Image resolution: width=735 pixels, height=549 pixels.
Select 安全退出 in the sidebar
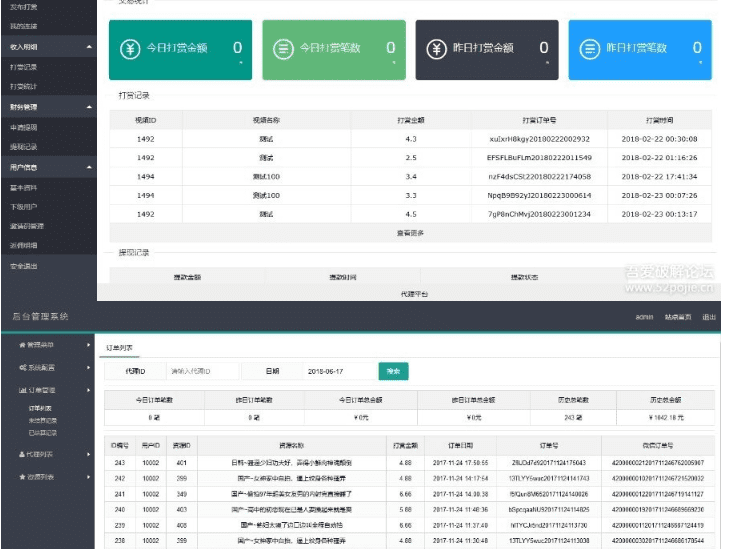point(23,266)
